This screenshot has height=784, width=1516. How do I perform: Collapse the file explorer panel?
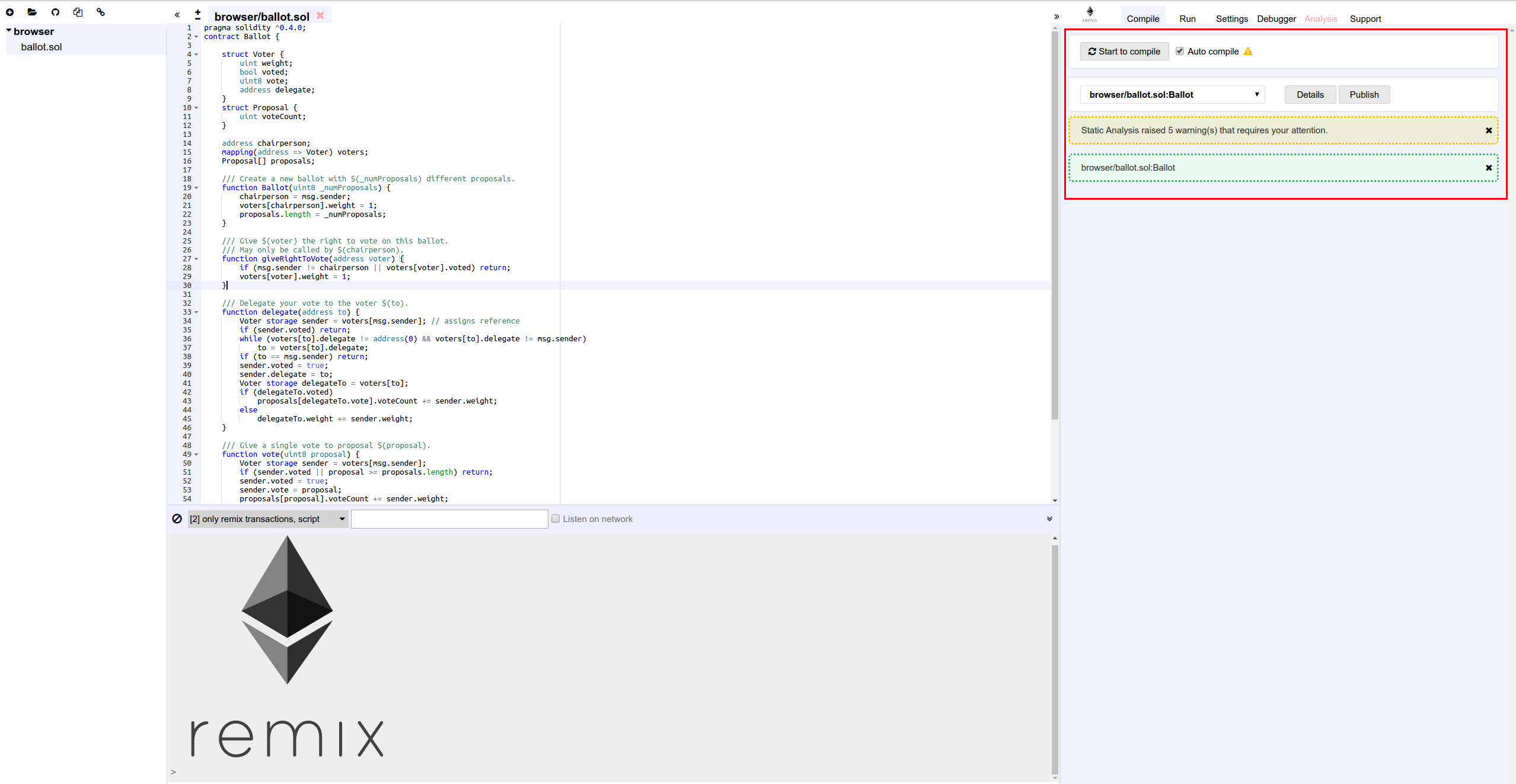click(x=177, y=15)
